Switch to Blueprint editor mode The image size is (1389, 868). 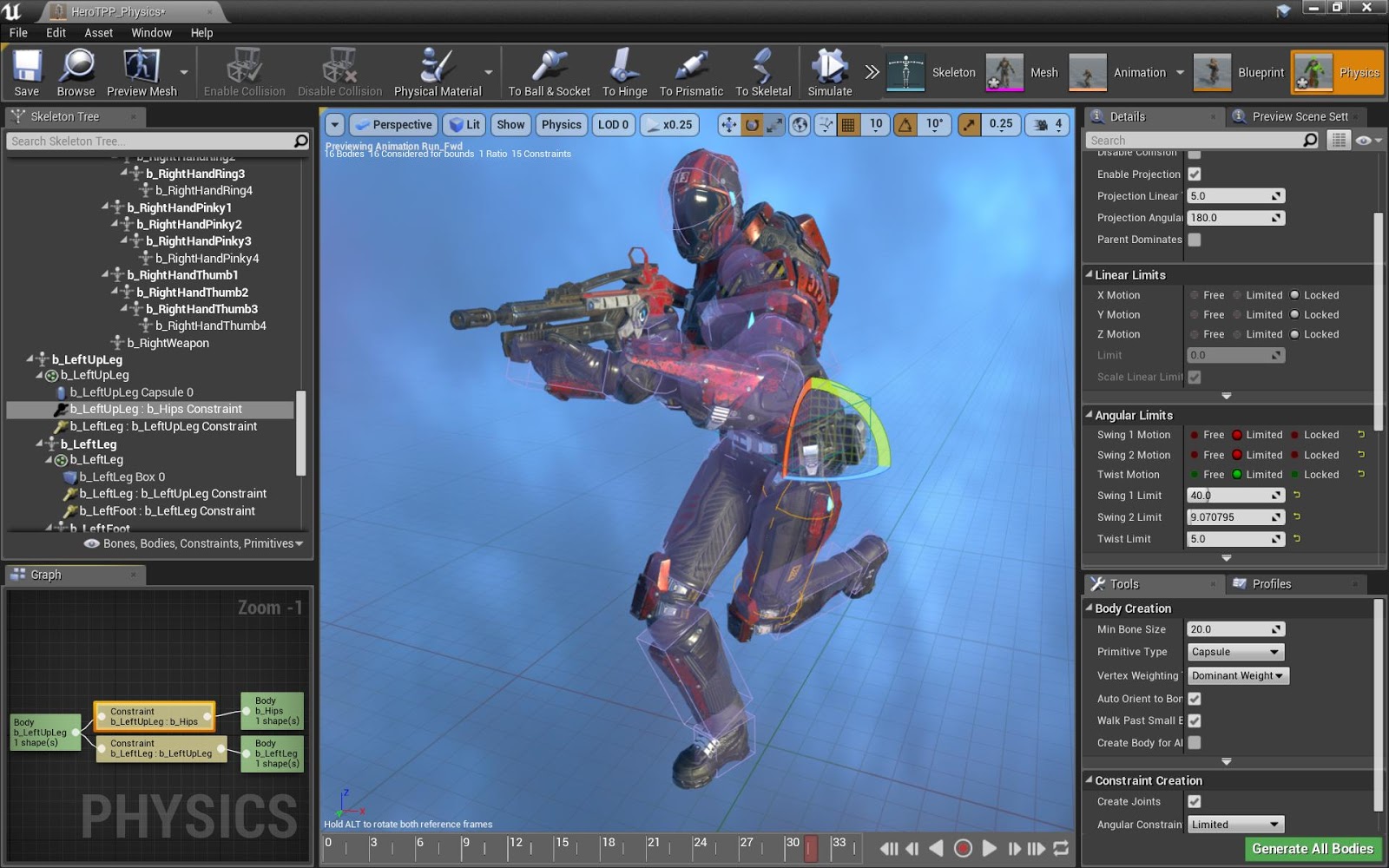tap(1239, 72)
